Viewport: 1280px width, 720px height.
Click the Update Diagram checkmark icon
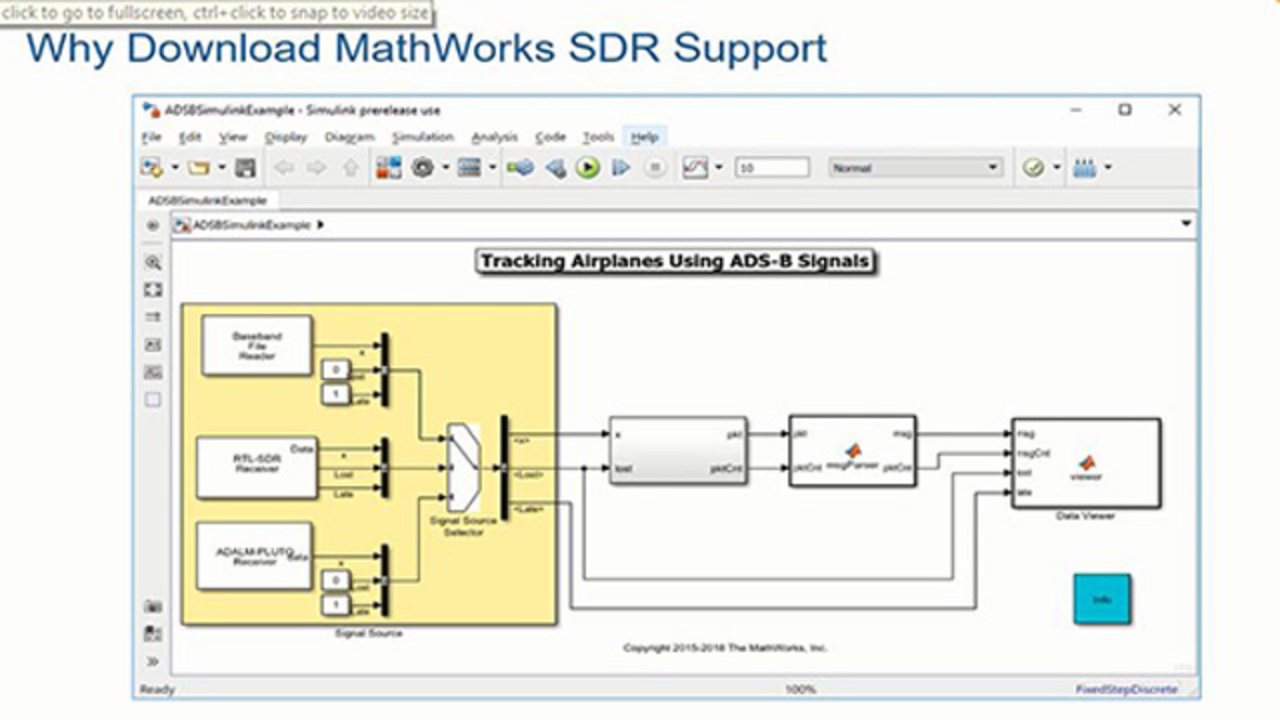(x=1033, y=168)
